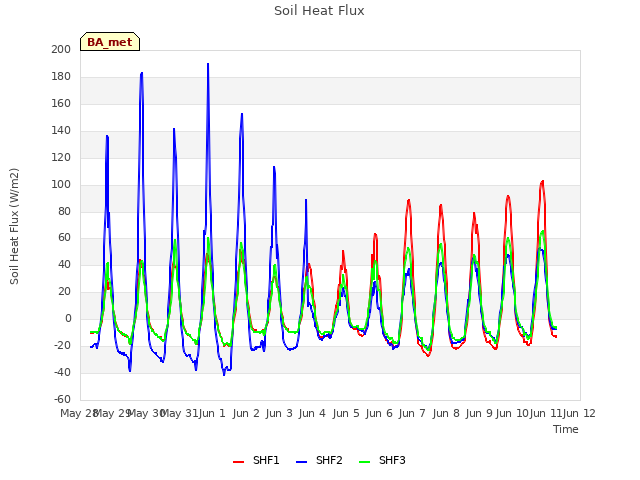
Task: Click the y-axis value 20
Action: pyautogui.click(x=64, y=291)
